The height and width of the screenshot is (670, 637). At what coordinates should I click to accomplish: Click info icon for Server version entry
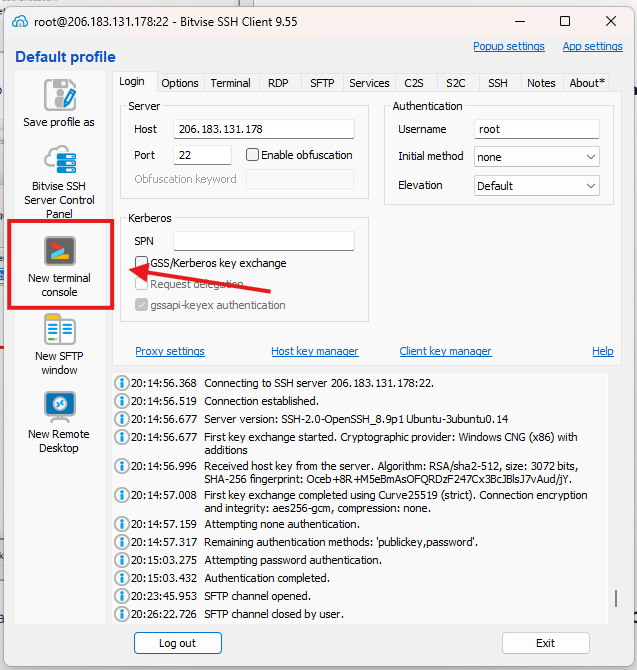122,419
